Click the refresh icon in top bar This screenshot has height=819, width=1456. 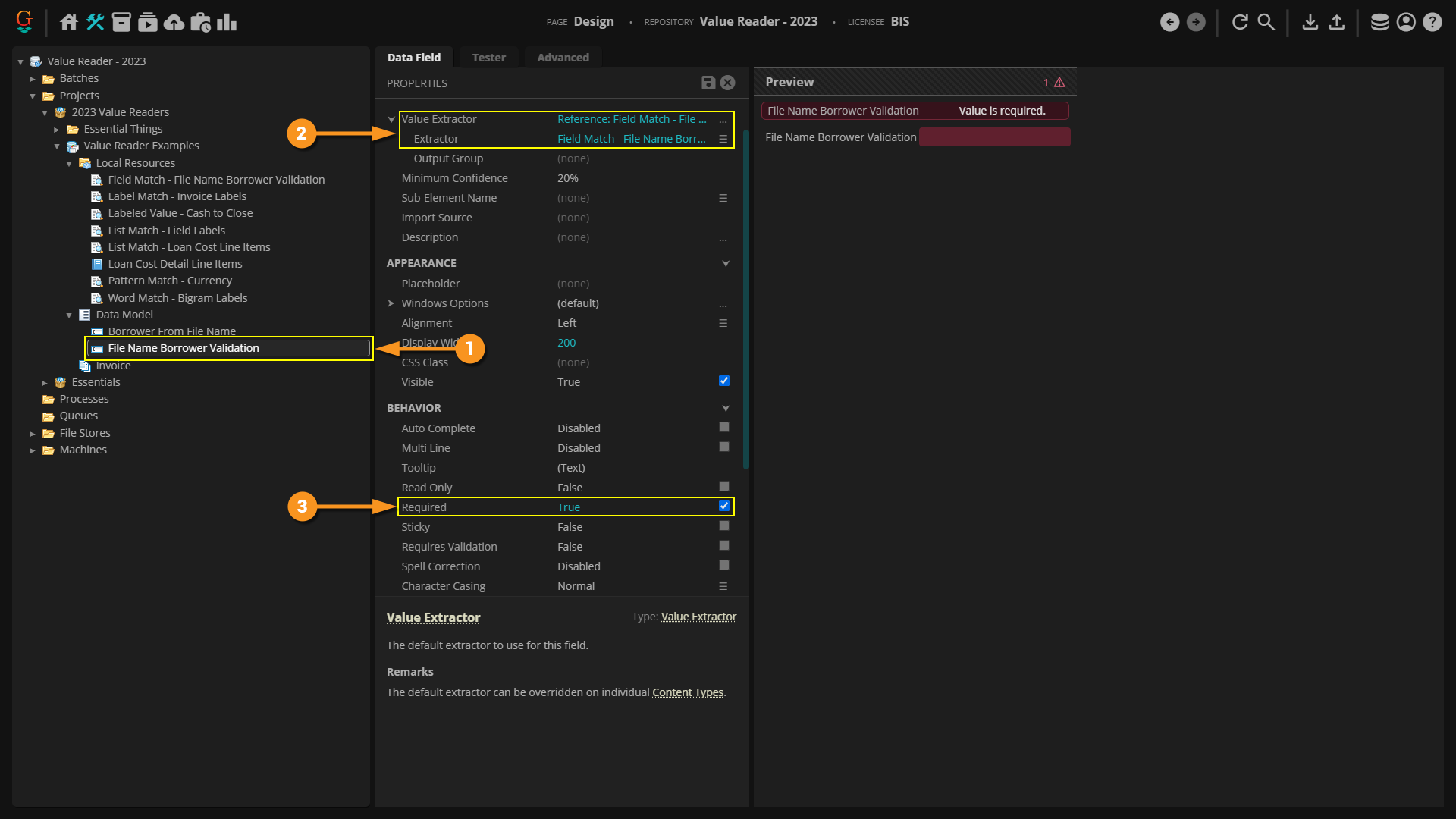[1240, 22]
